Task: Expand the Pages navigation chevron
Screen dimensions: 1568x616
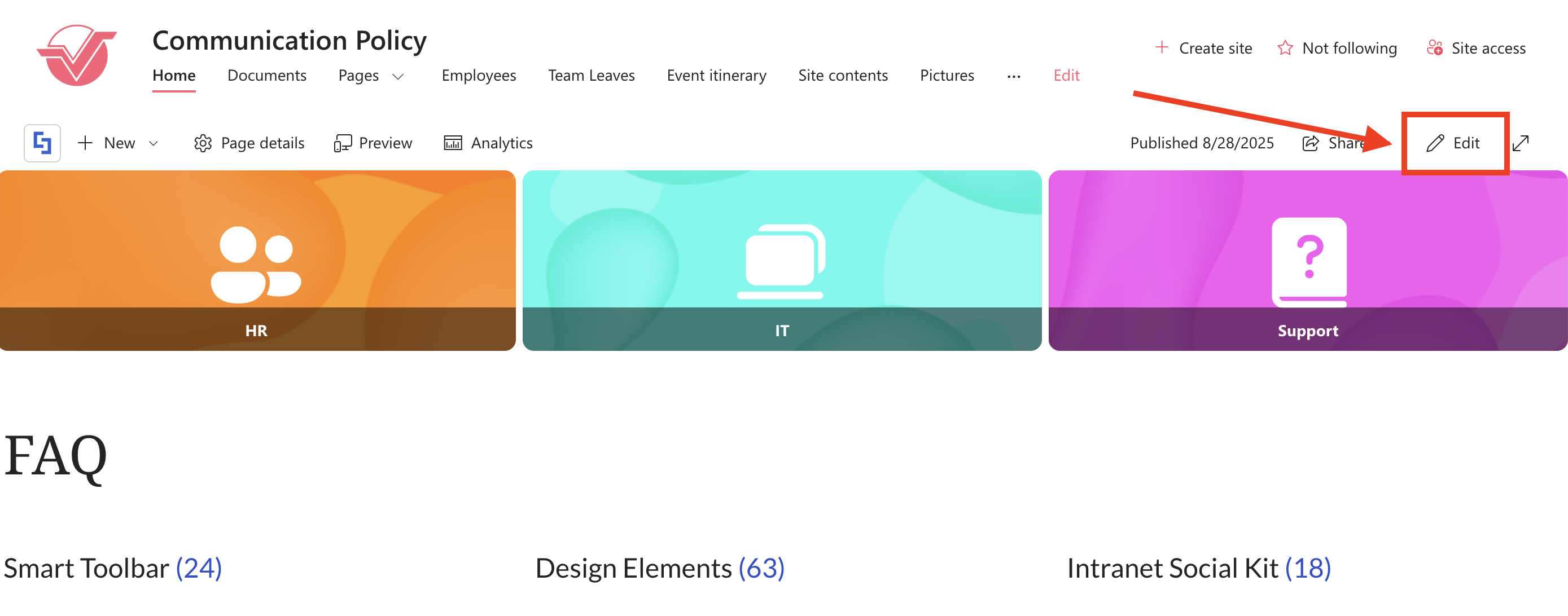Action: coord(398,77)
